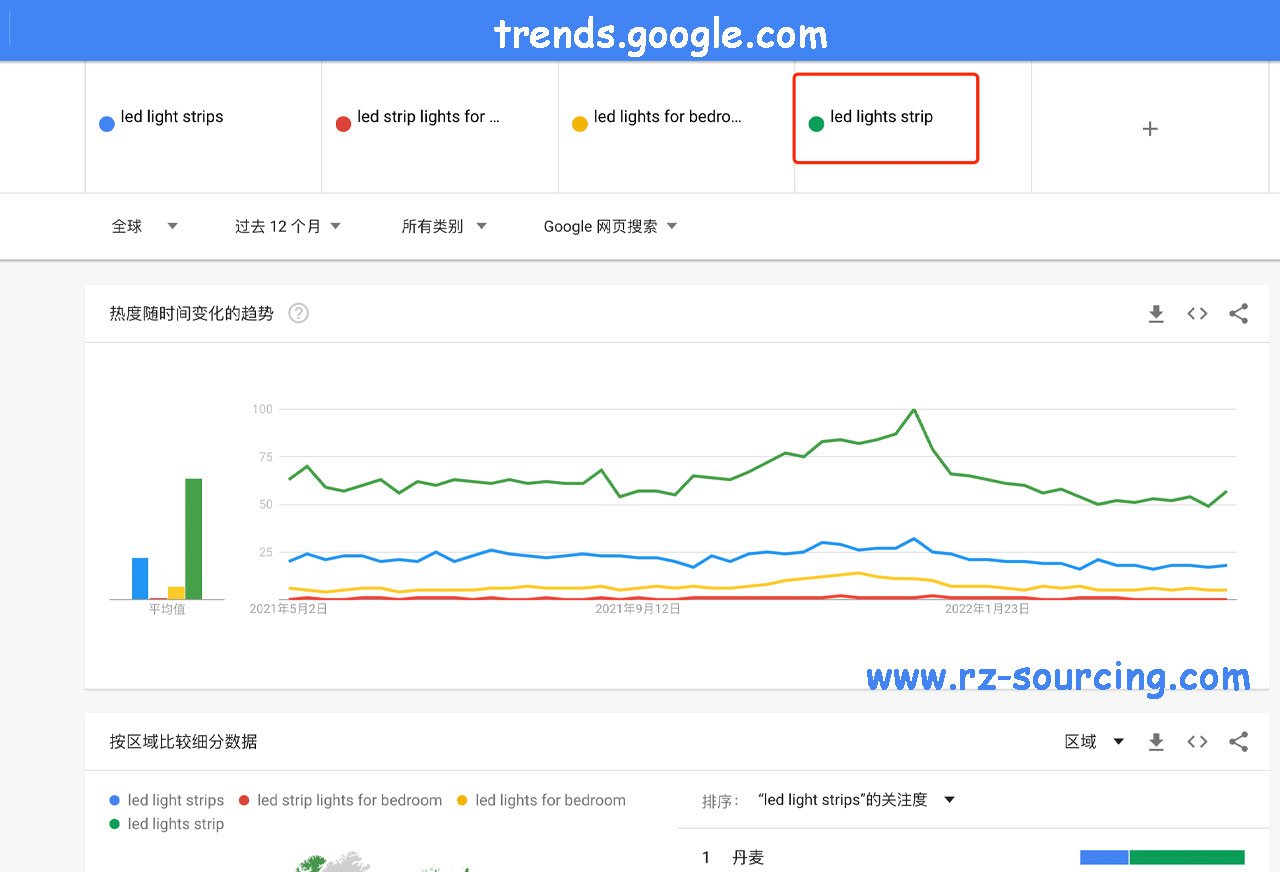1280x872 pixels.
Task: Expand the sort-by 关注度 dropdown
Action: point(857,800)
